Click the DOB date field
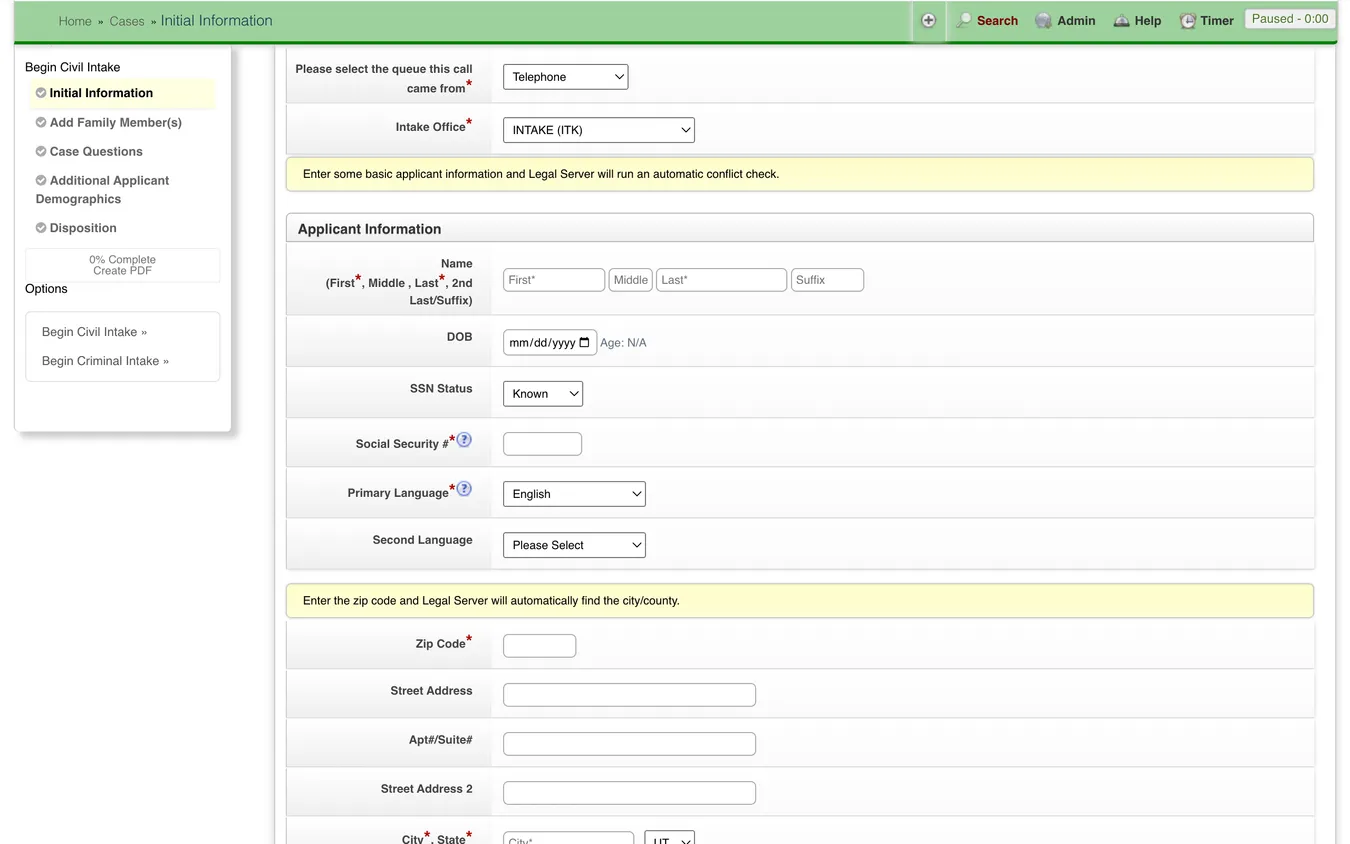This screenshot has height=844, width=1350. 550,342
